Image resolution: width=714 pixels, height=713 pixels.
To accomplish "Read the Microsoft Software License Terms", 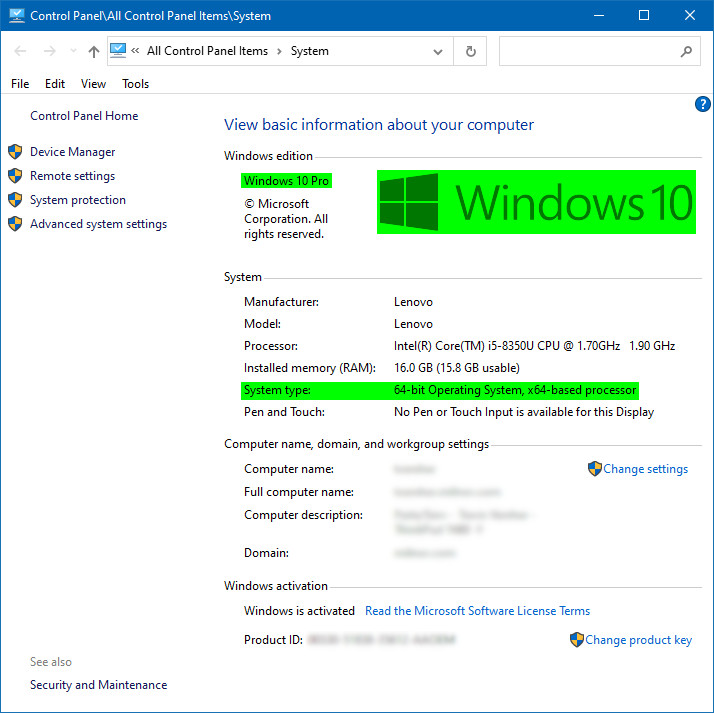I will click(x=477, y=611).
